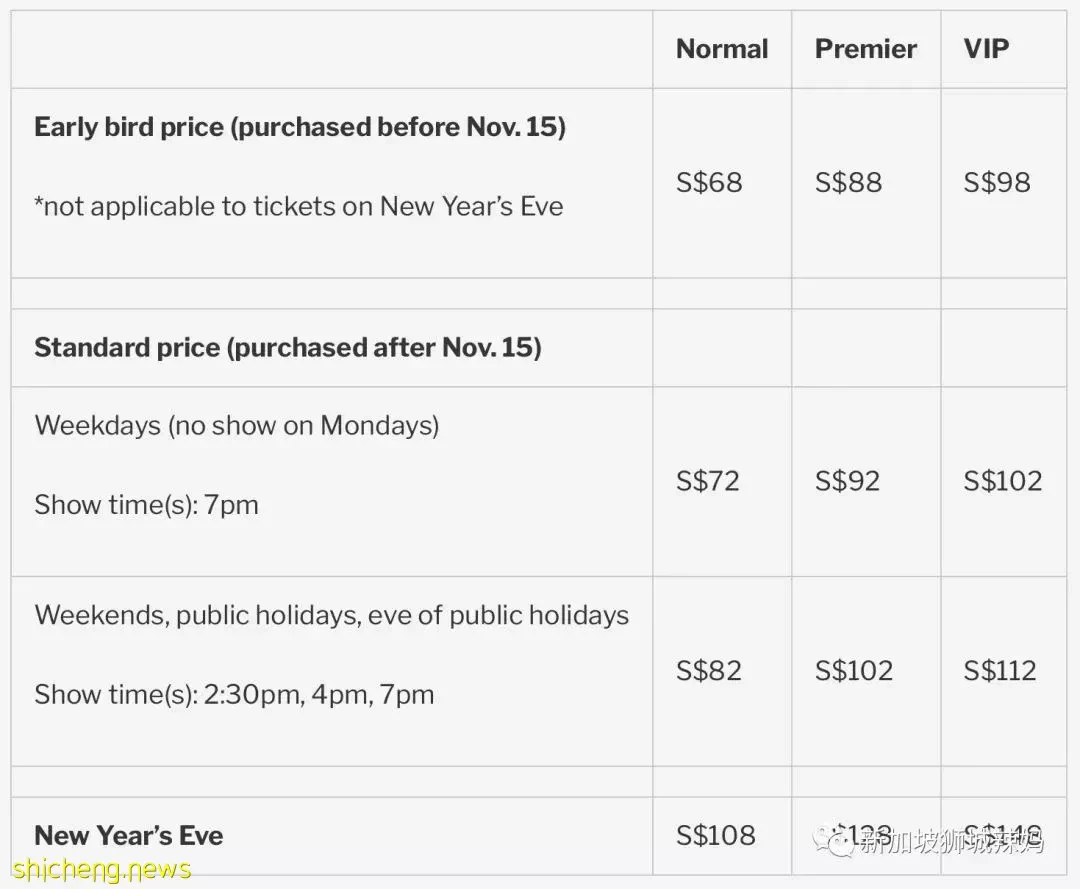Select the VIP column header

click(x=986, y=49)
